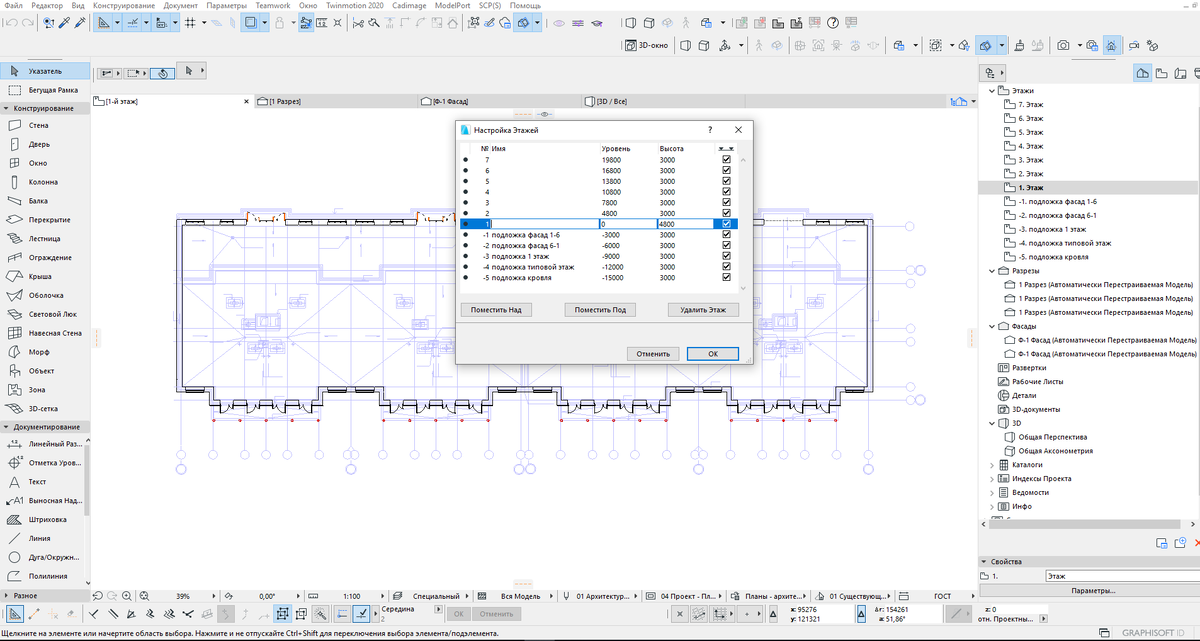
Task: Select the Линия (Line) tool
Action: (42, 538)
